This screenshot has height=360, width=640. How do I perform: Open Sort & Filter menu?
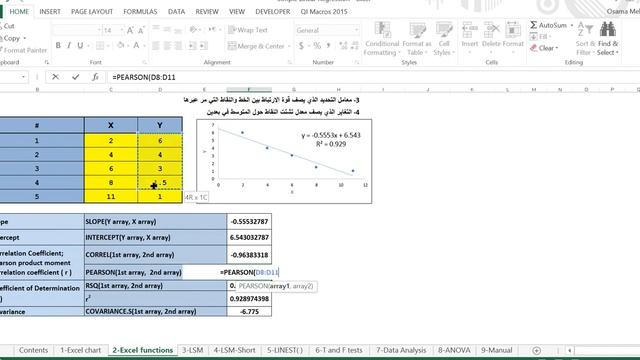coord(585,39)
